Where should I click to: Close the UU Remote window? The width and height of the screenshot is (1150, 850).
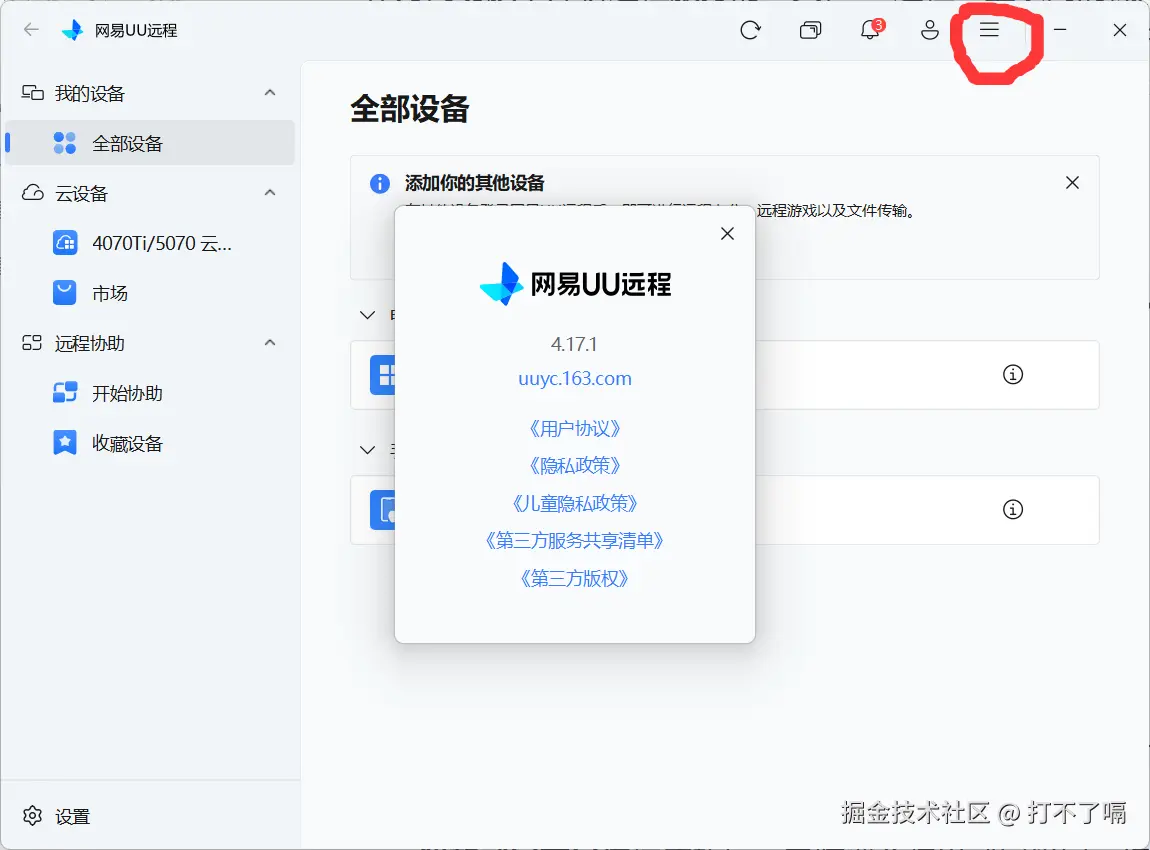tap(1120, 30)
